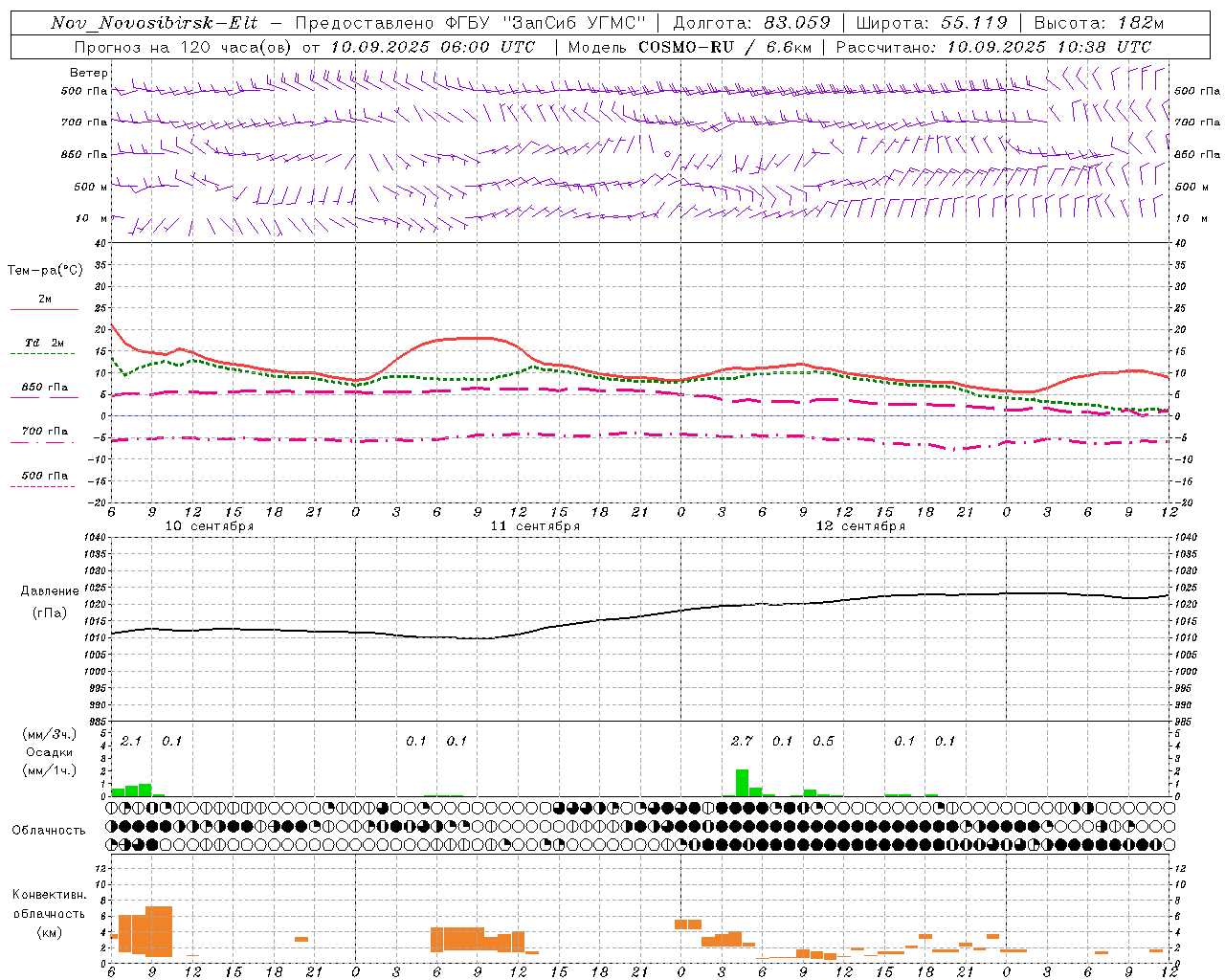Click the 500 гПа temperature legend entry
Viewport: 1225px width, 980px height.
click(x=45, y=479)
